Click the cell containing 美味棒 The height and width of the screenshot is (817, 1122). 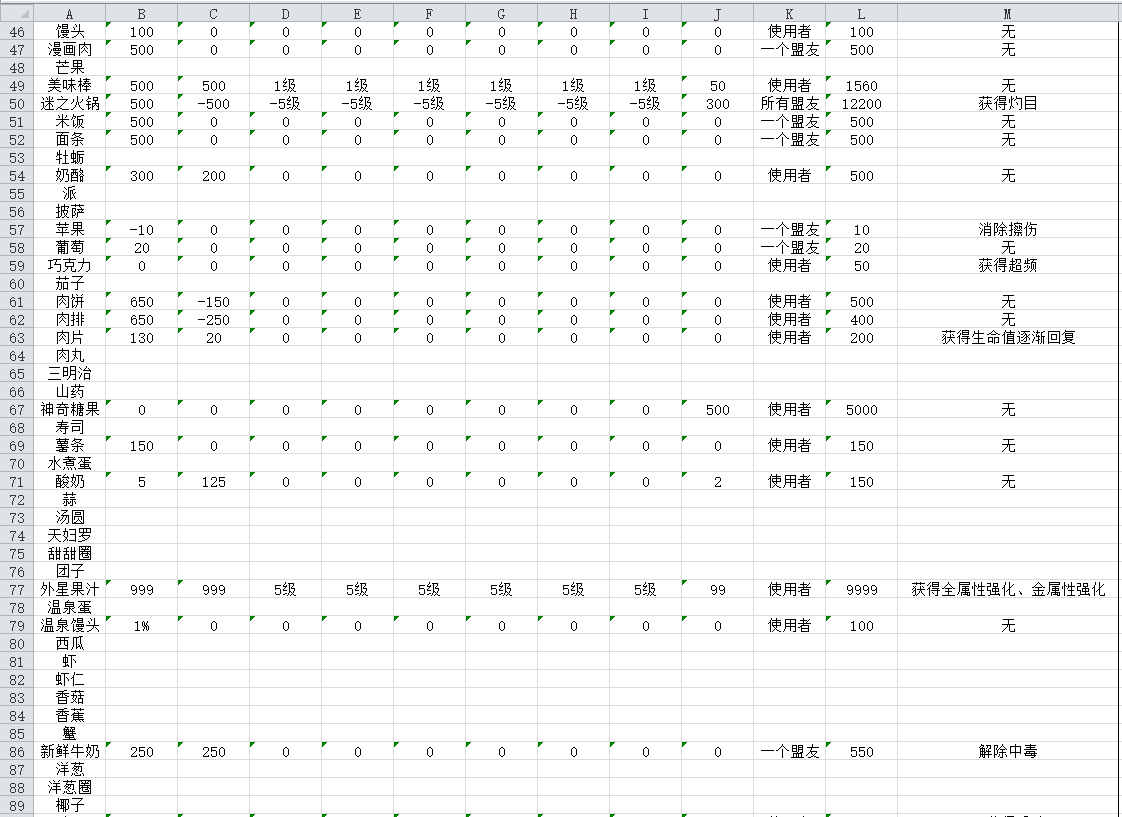pos(69,86)
